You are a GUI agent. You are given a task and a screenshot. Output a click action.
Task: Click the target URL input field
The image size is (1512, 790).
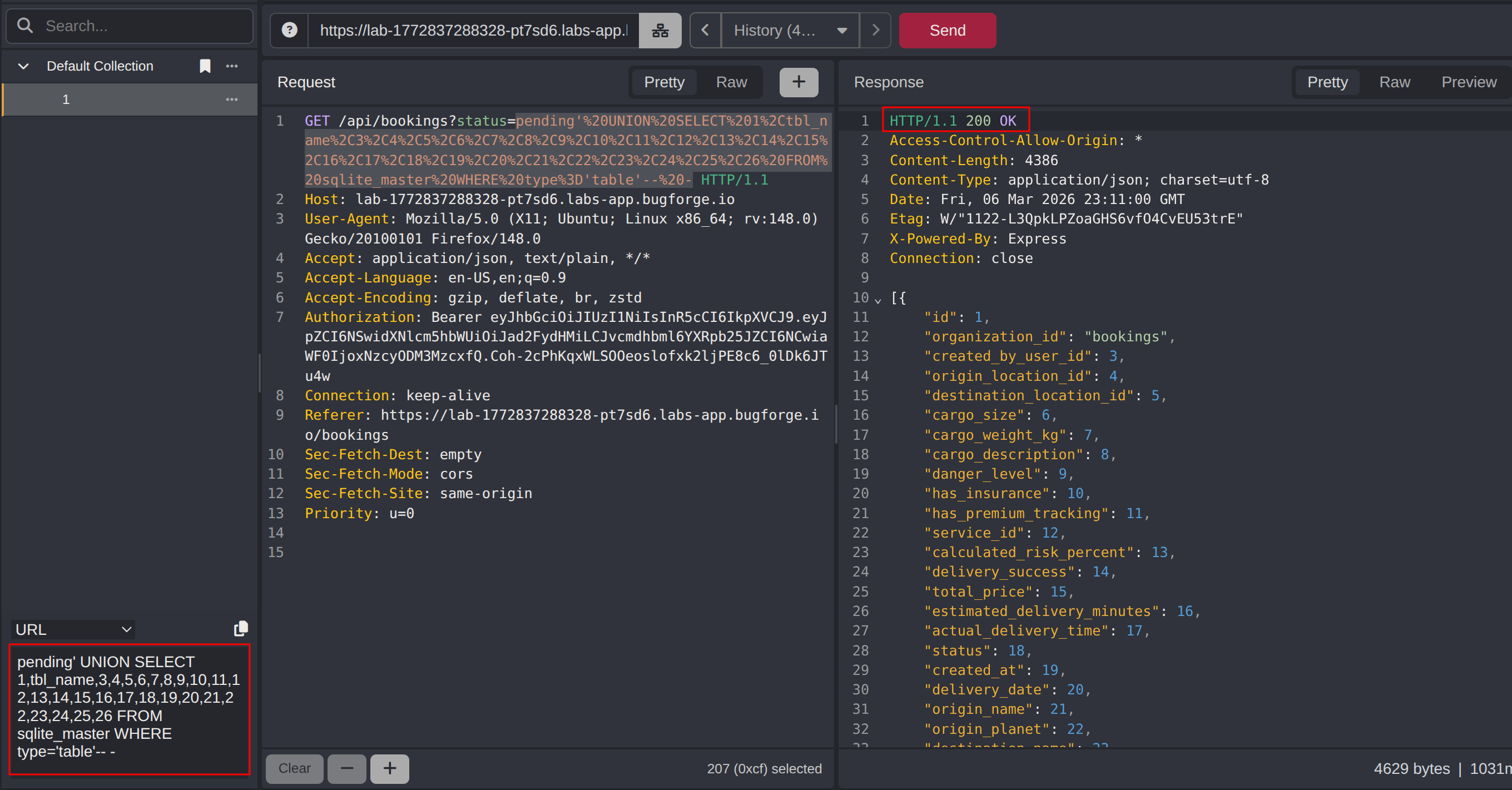pos(473,30)
